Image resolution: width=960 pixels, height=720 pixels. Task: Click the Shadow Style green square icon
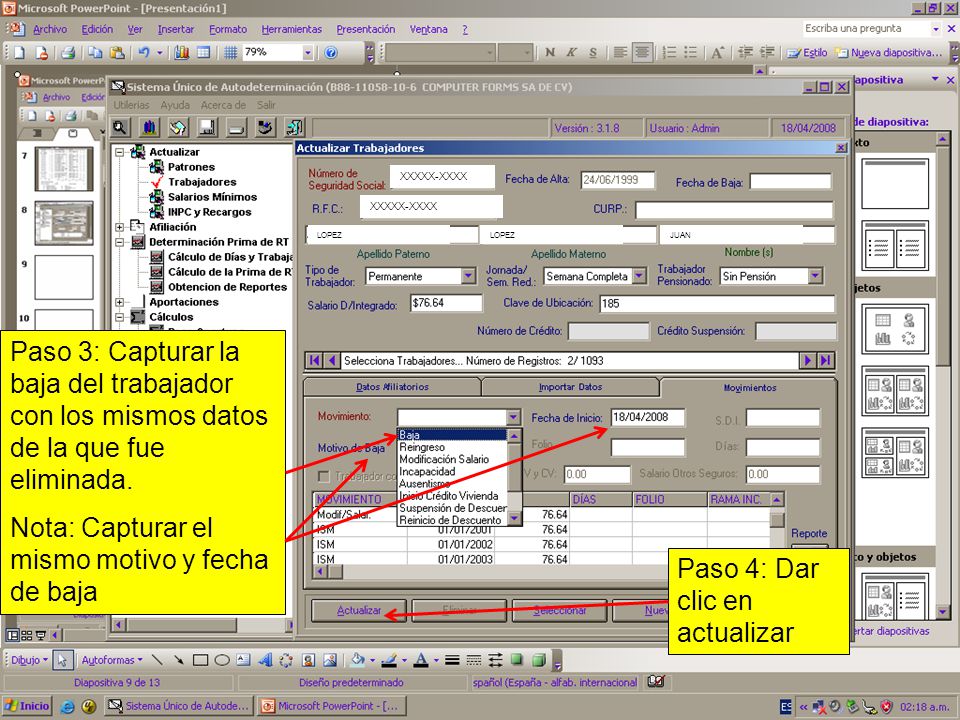[517, 660]
